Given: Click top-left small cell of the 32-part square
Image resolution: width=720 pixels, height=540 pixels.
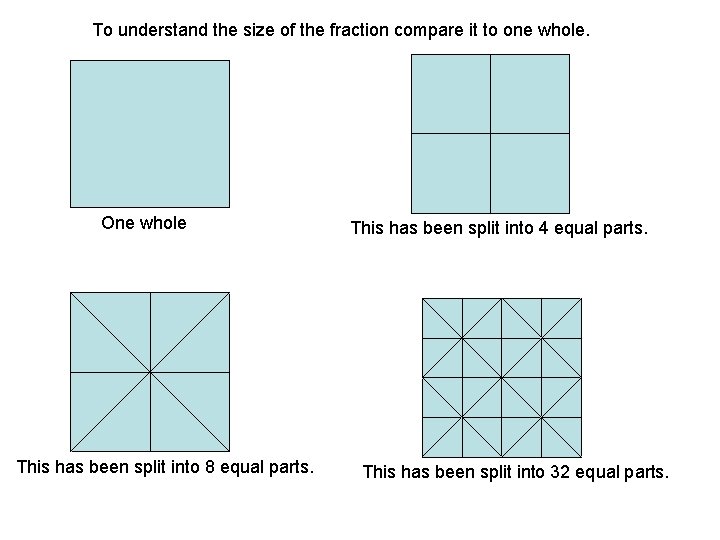Looking at the screenshot, I should coord(443,318).
